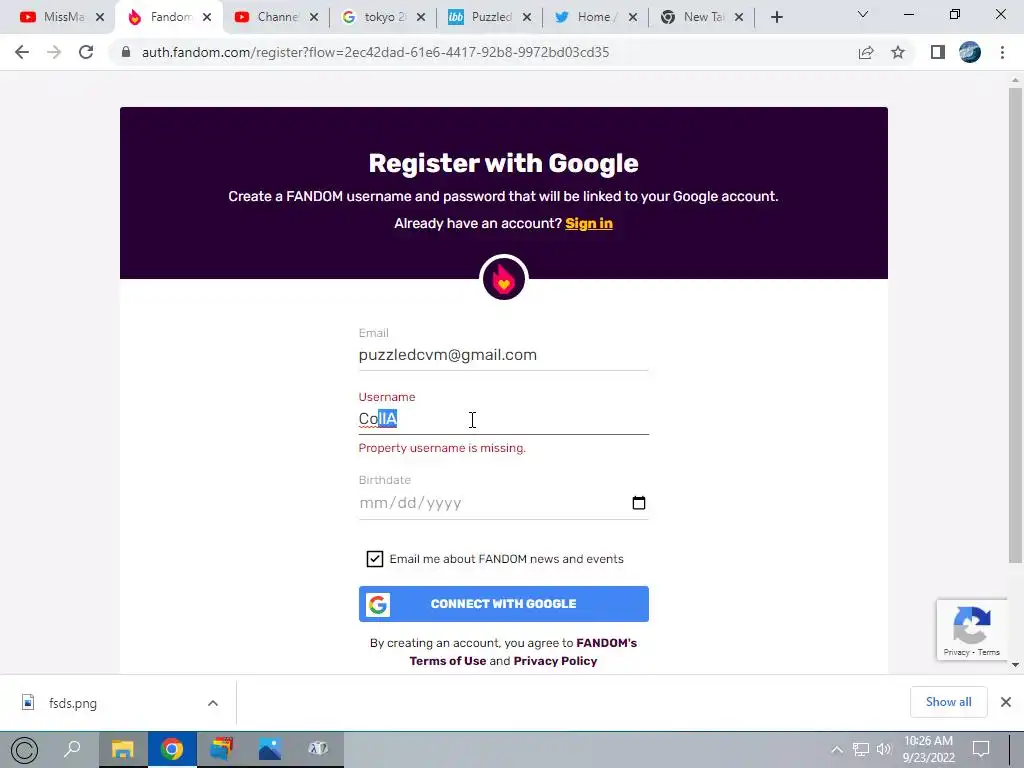Image resolution: width=1024 pixels, height=768 pixels.
Task: Click into the Username field
Action: [504, 419]
